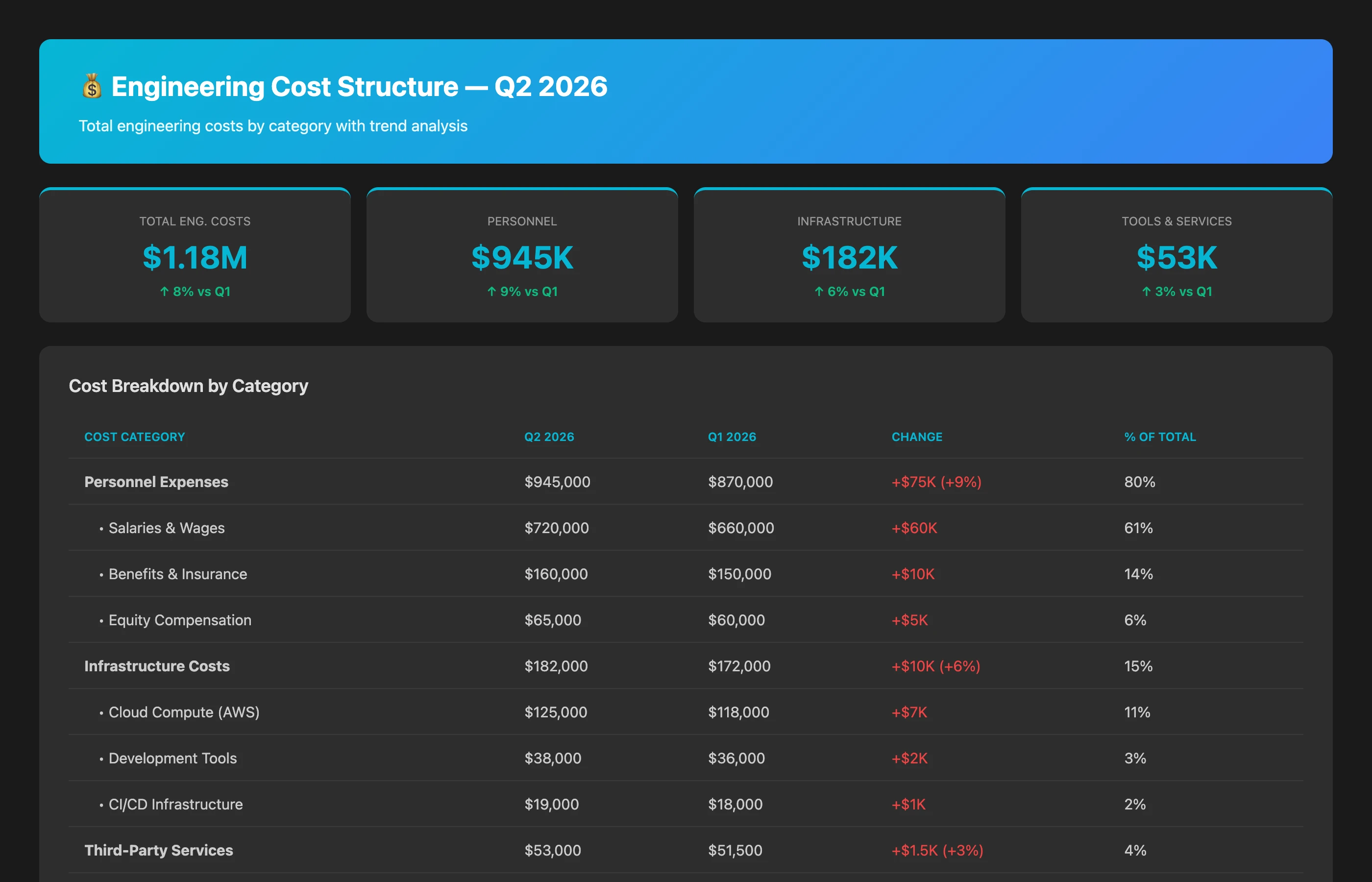This screenshot has width=1372, height=882.
Task: Click the +$10K (+6%) change value
Action: 936,666
